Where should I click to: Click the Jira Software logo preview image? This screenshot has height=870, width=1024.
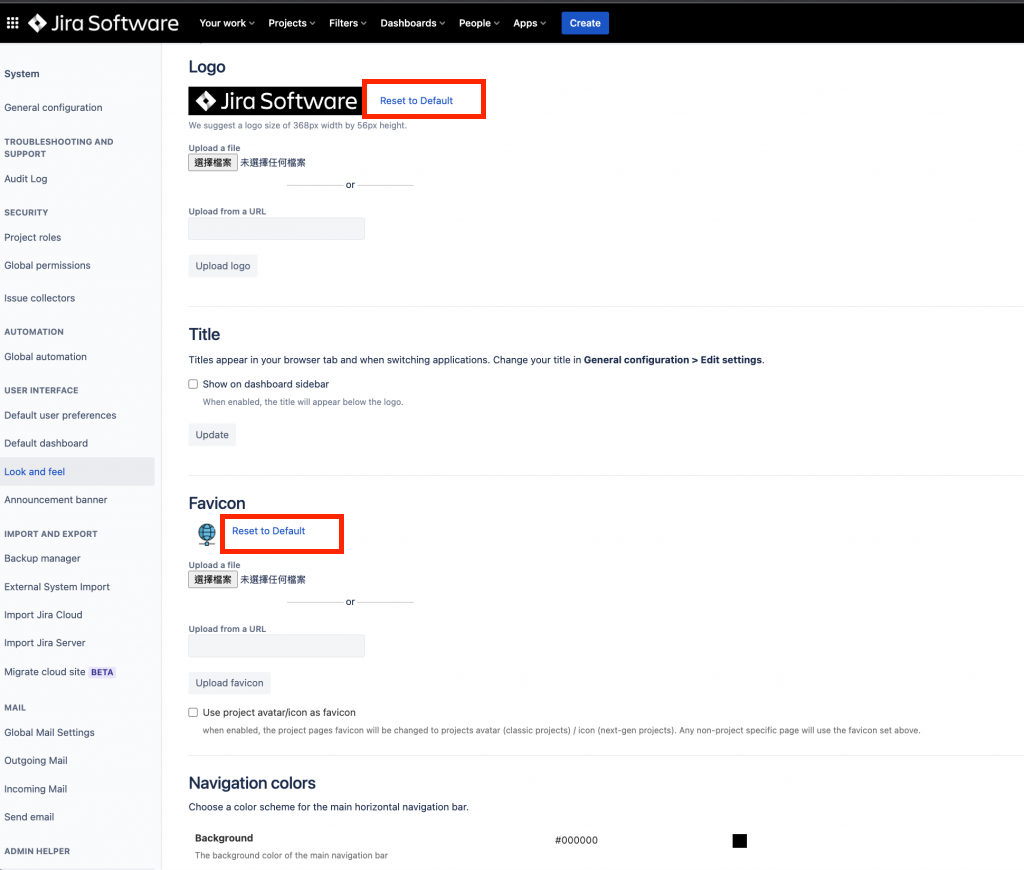point(275,101)
